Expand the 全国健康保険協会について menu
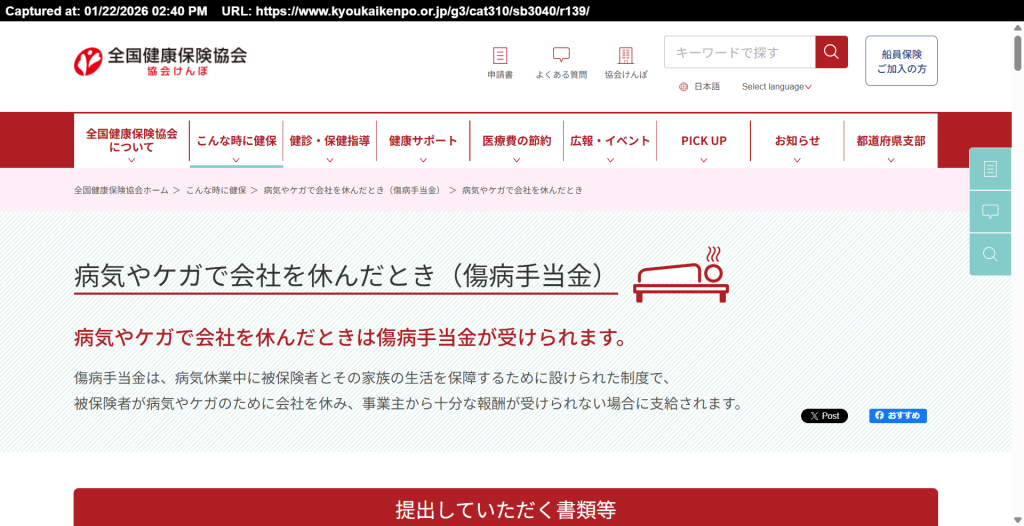 131,140
